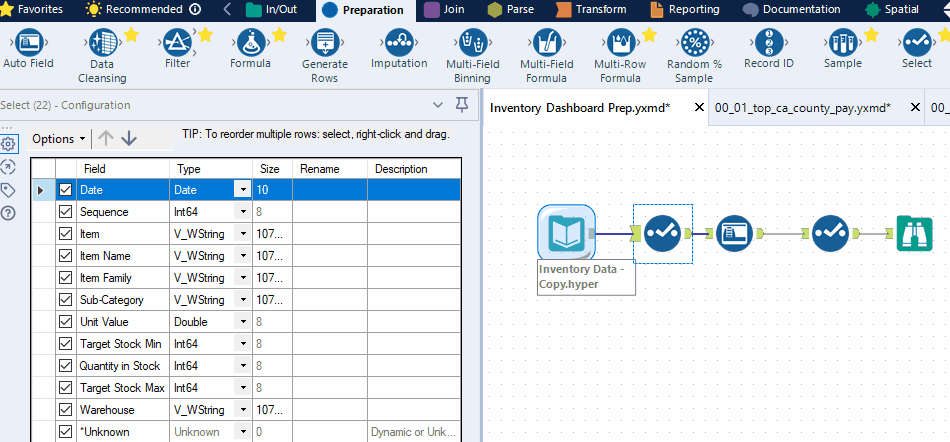Open the Item field type dropdown
950x442 pixels.
pos(243,234)
